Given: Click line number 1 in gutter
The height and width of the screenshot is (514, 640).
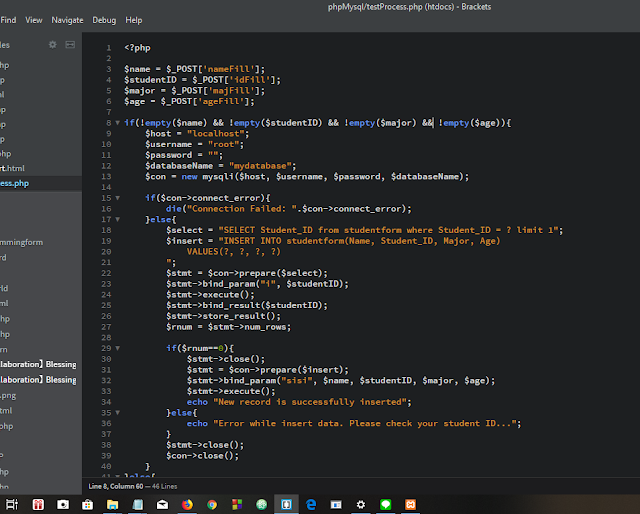Looking at the screenshot, I should click(x=109, y=48).
